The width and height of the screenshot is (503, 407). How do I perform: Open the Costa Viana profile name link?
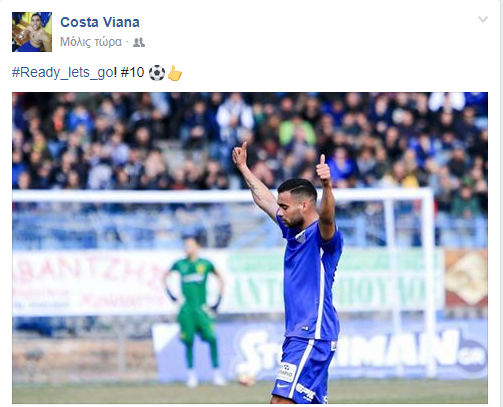tap(100, 22)
